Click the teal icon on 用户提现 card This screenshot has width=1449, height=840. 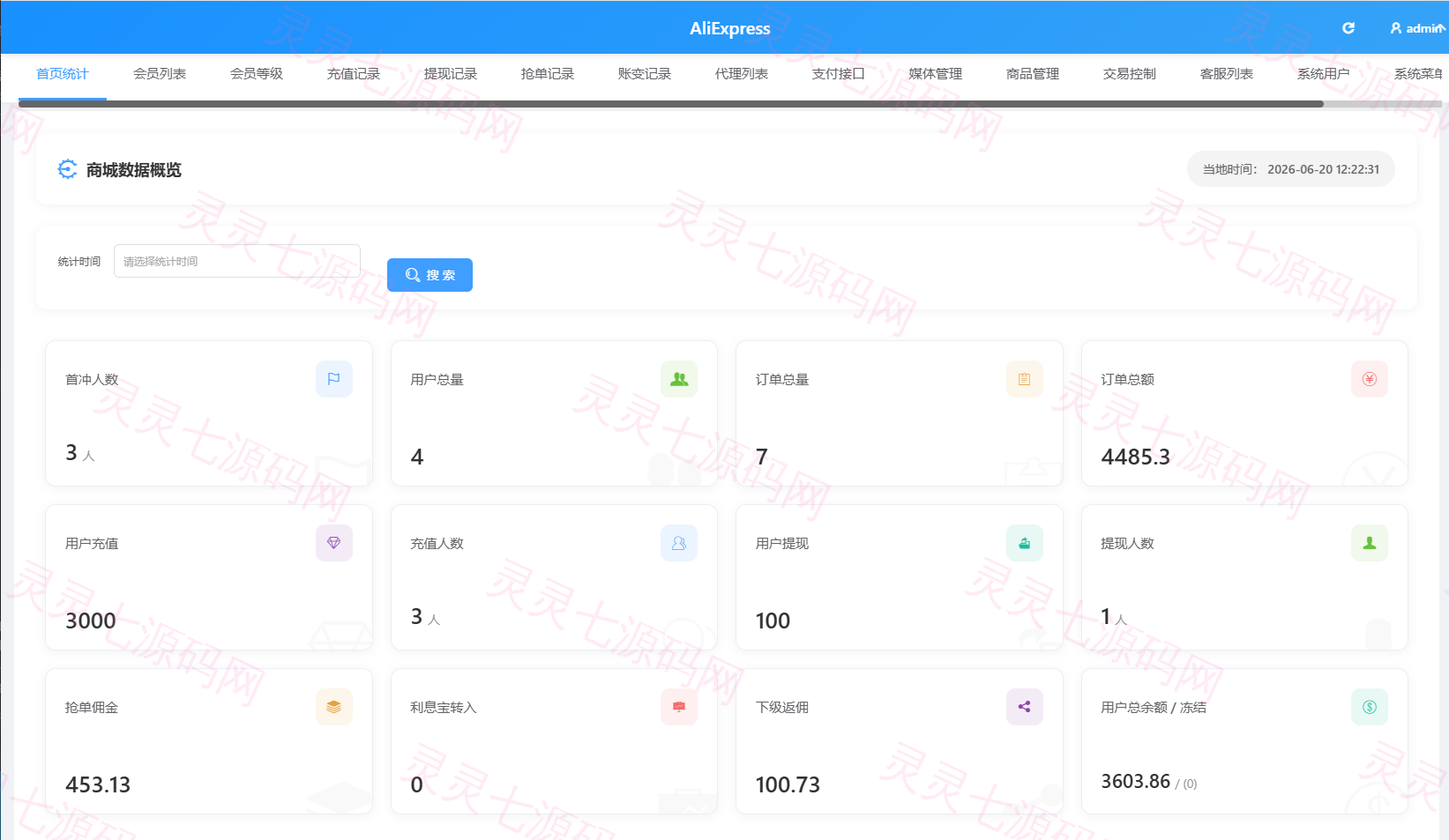[1025, 543]
